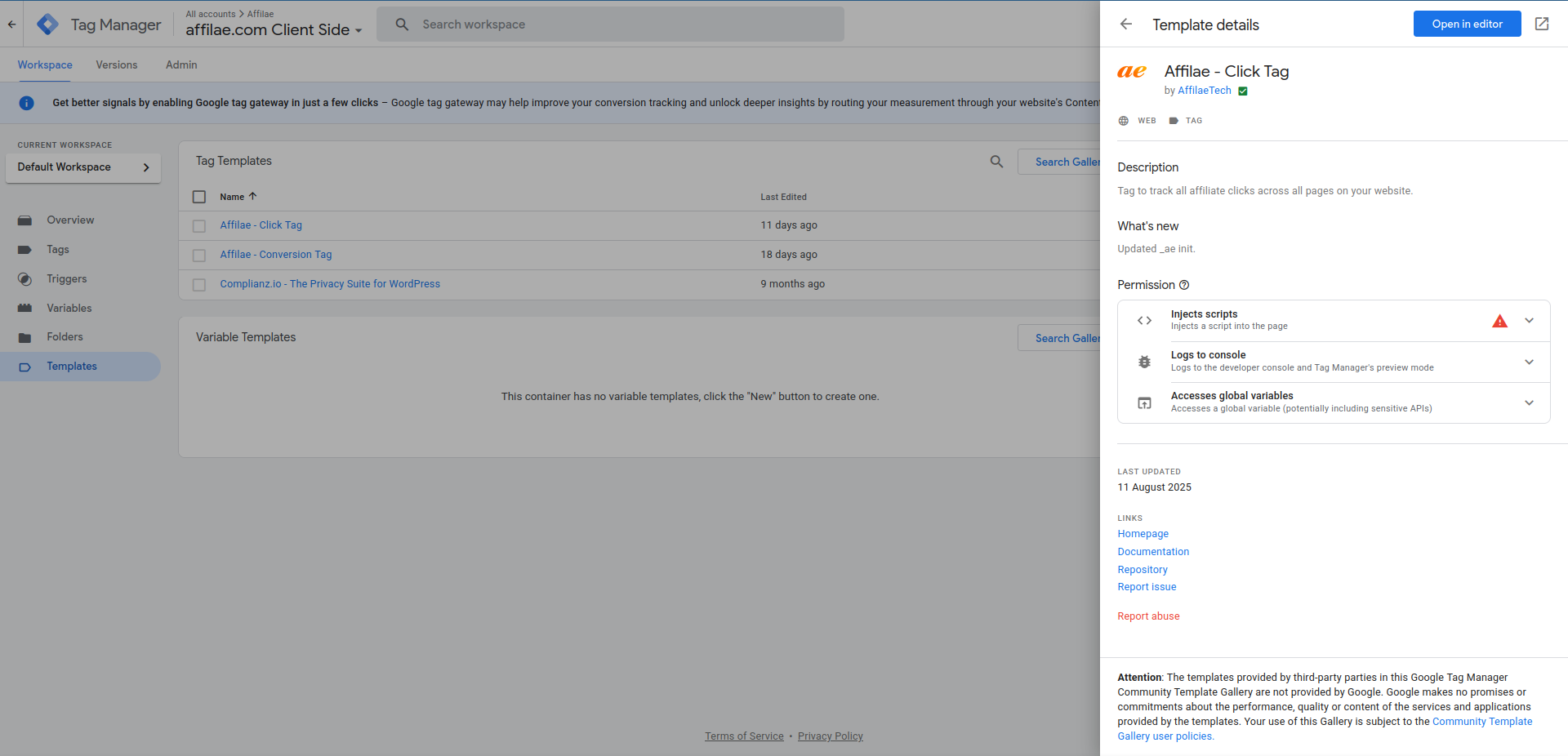Expand the Accesses global variables chevron
This screenshot has width=1568, height=756.
1529,402
